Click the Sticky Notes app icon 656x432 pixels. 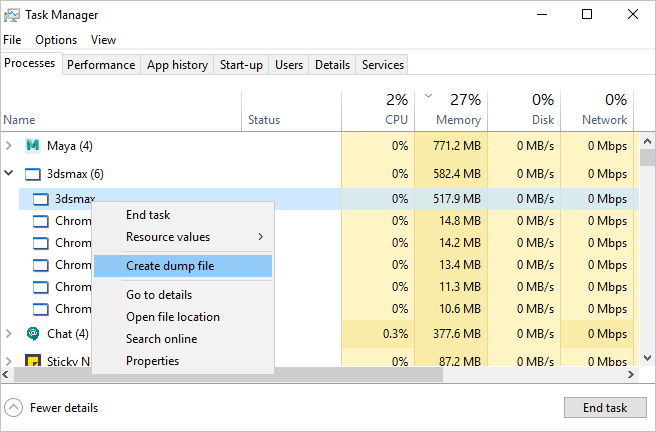tap(33, 360)
